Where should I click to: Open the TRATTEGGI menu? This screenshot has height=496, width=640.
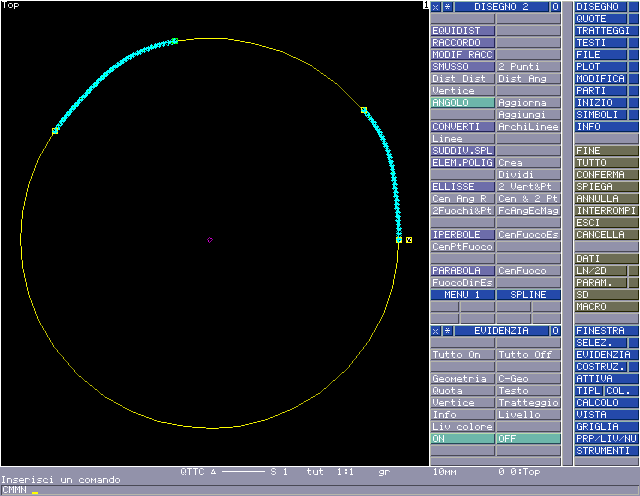[607, 31]
